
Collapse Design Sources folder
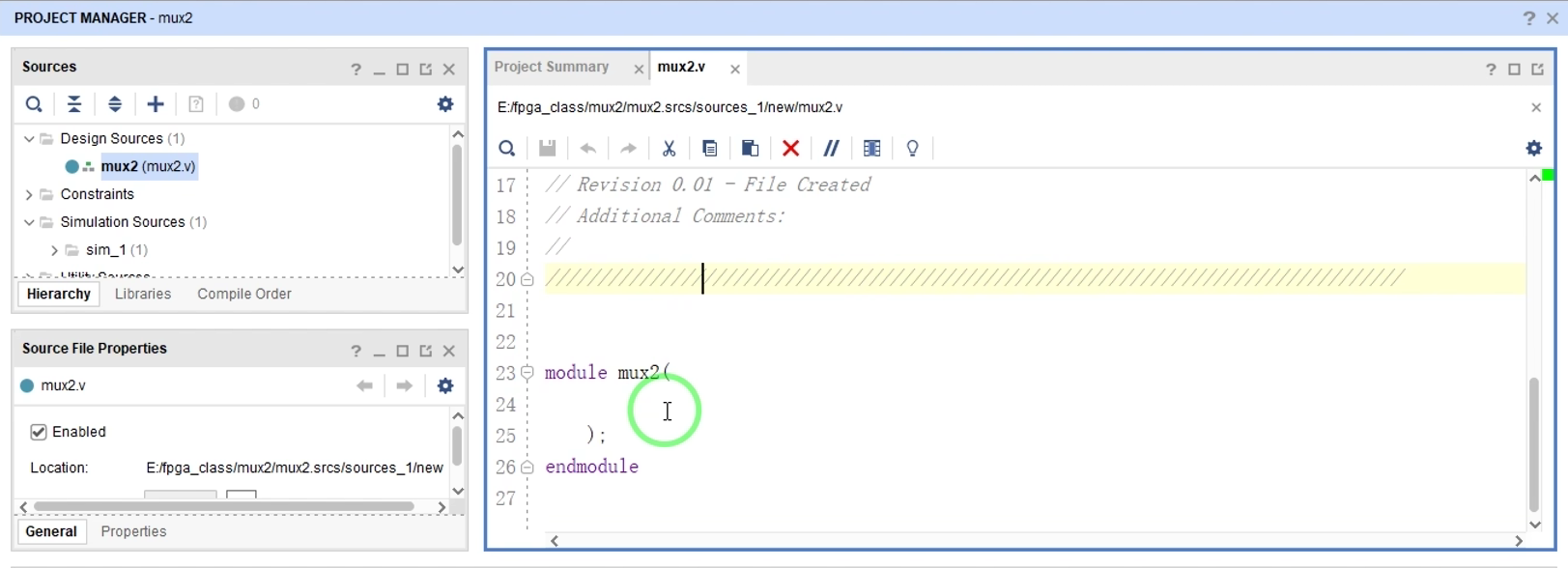(29, 139)
